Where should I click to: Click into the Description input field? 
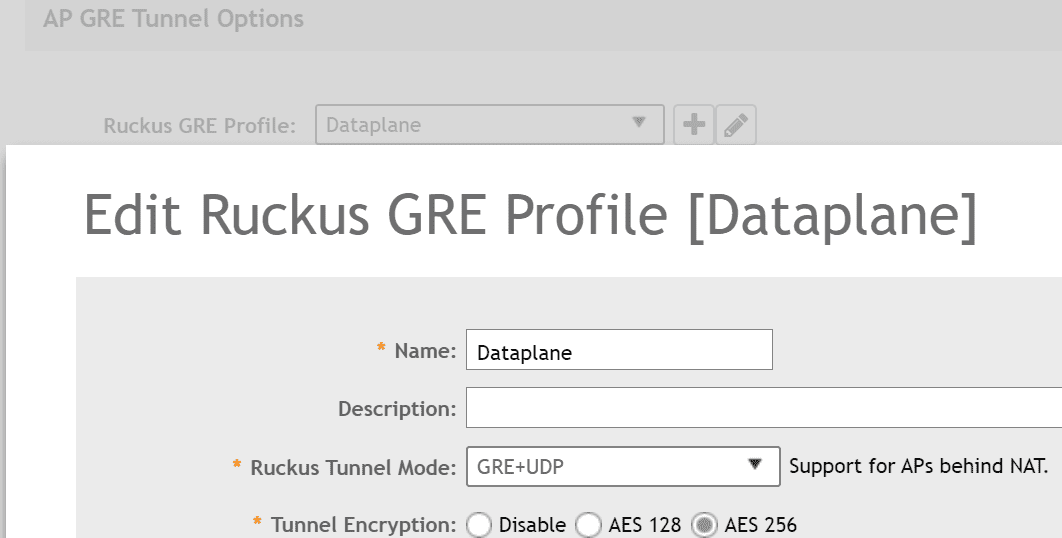[x=764, y=408]
